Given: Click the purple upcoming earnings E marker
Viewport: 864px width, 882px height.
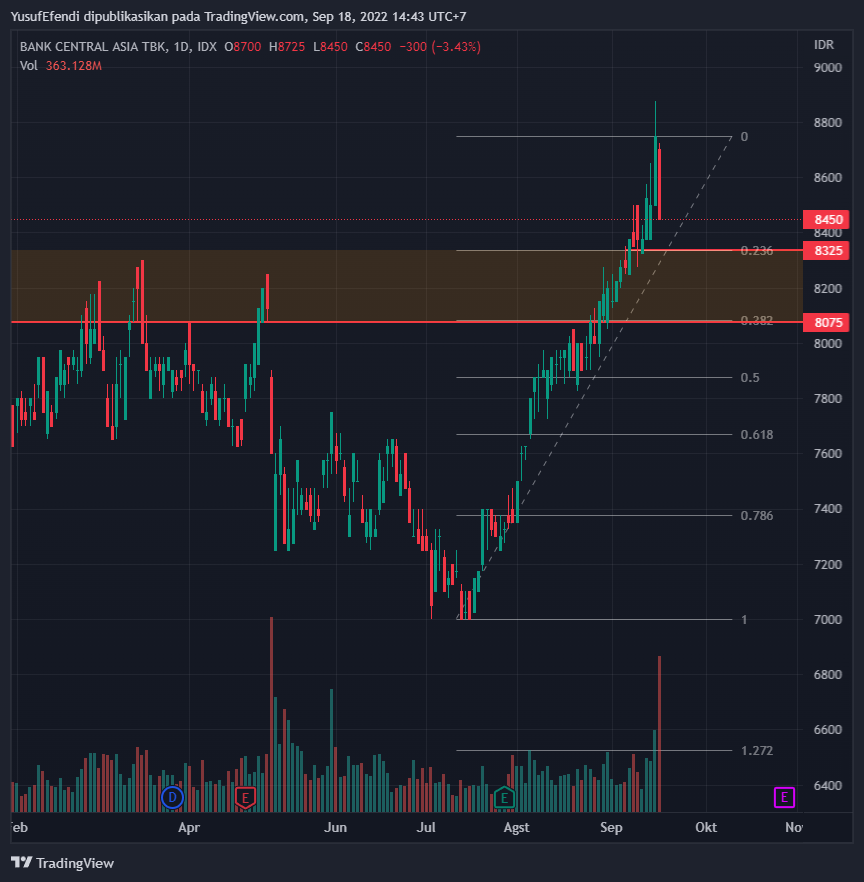Looking at the screenshot, I should click(x=784, y=797).
